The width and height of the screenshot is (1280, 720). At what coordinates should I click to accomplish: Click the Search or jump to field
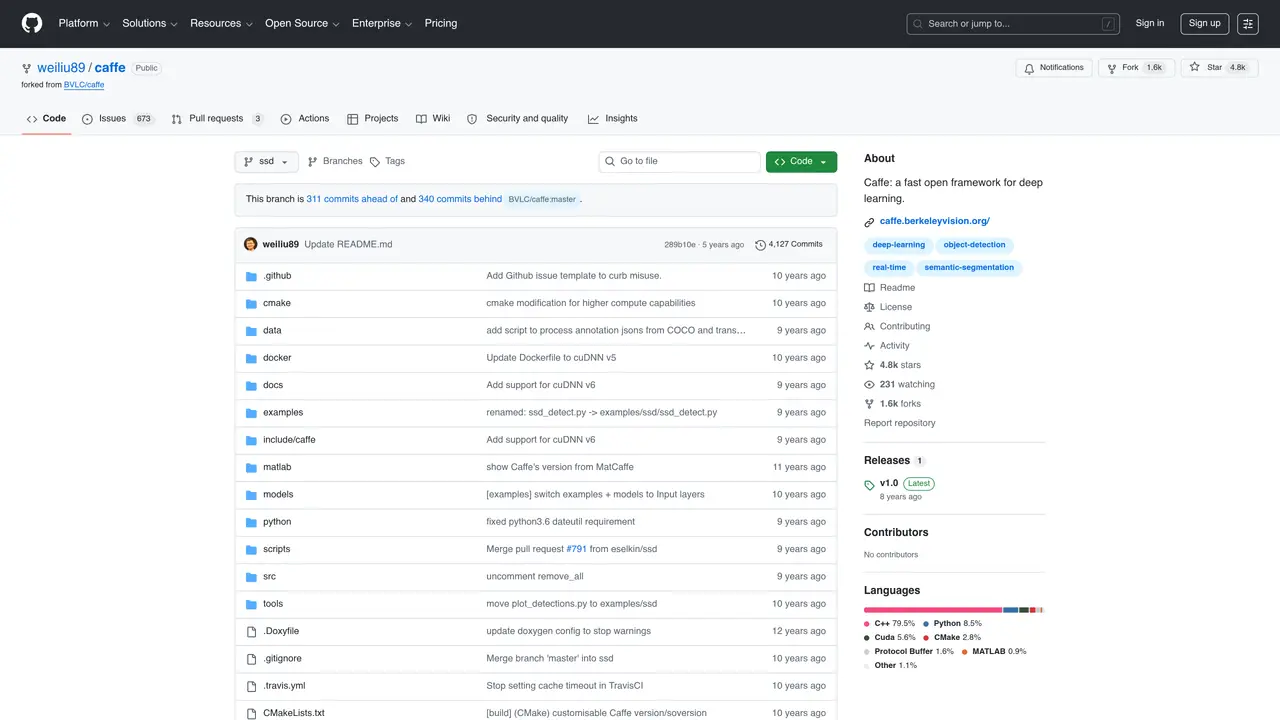pyautogui.click(x=1013, y=24)
